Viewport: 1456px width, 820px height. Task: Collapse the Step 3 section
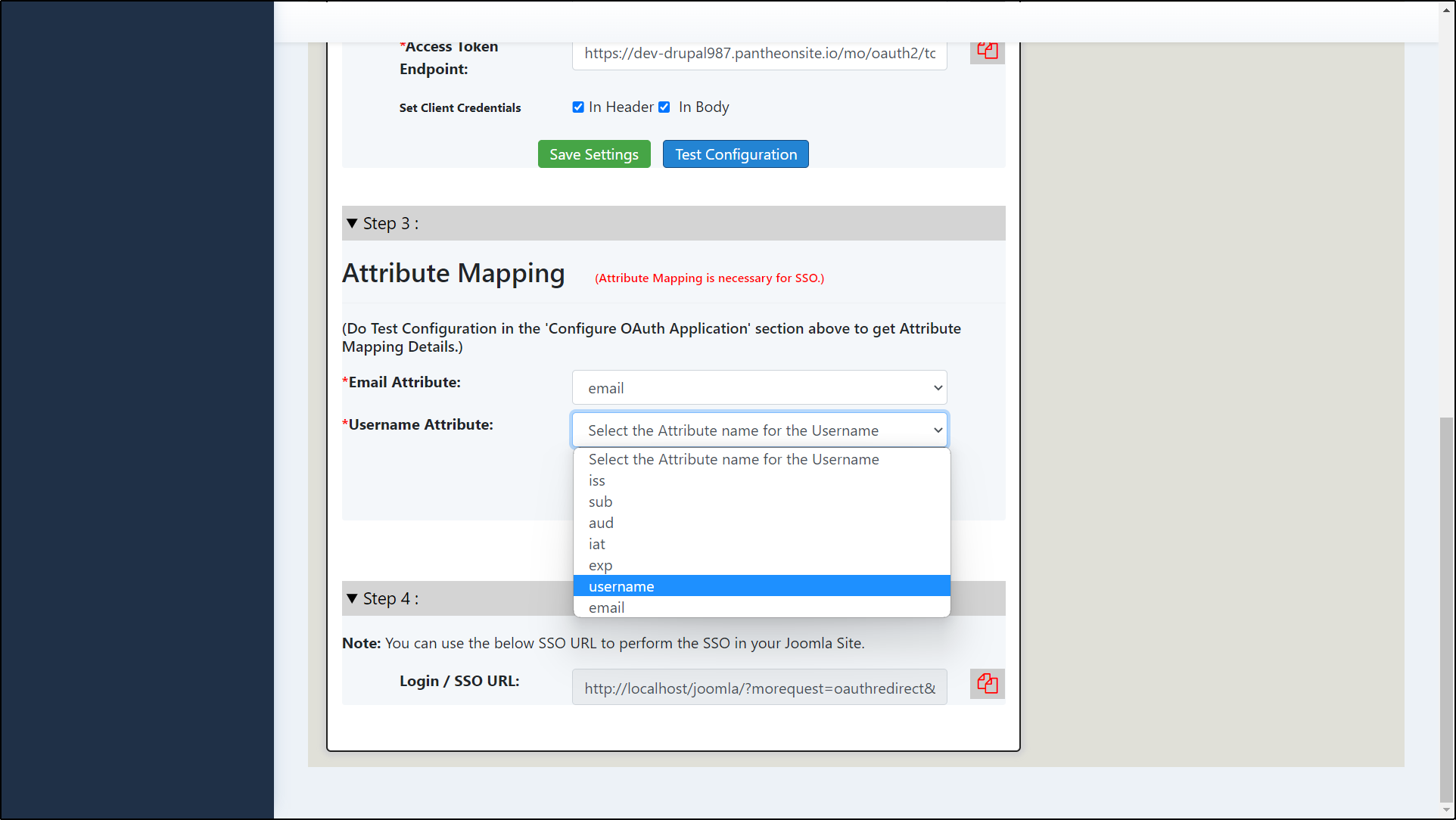pos(352,223)
